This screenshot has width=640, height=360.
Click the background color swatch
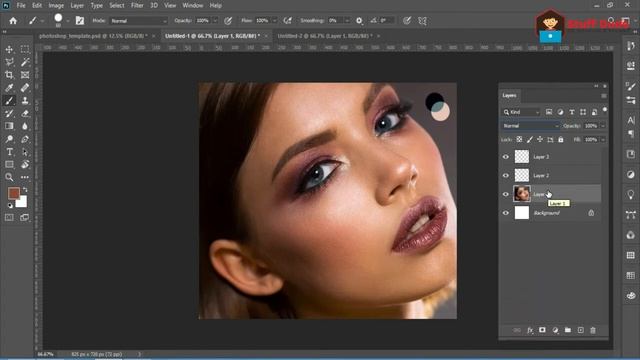point(22,202)
